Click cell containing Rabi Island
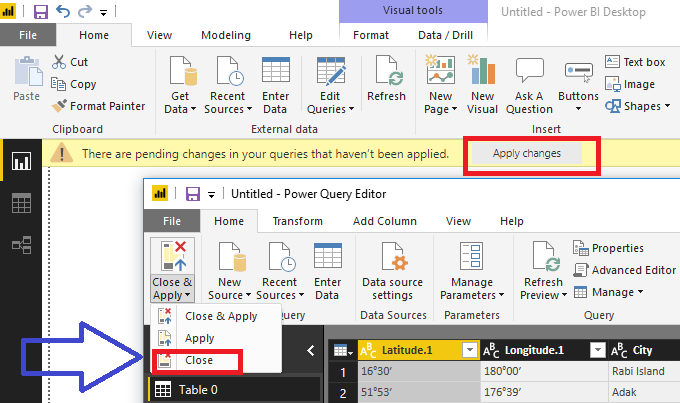Viewport: 680px width, 403px height. [644, 371]
